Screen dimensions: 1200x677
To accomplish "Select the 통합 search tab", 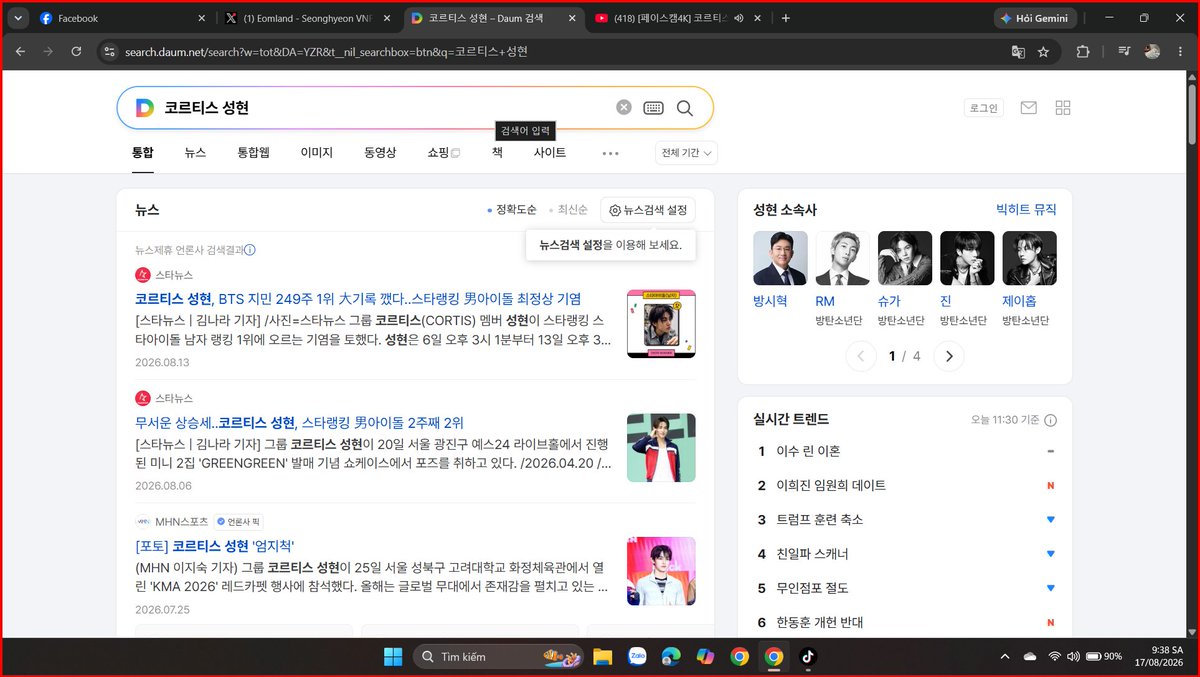I will pos(143,153).
